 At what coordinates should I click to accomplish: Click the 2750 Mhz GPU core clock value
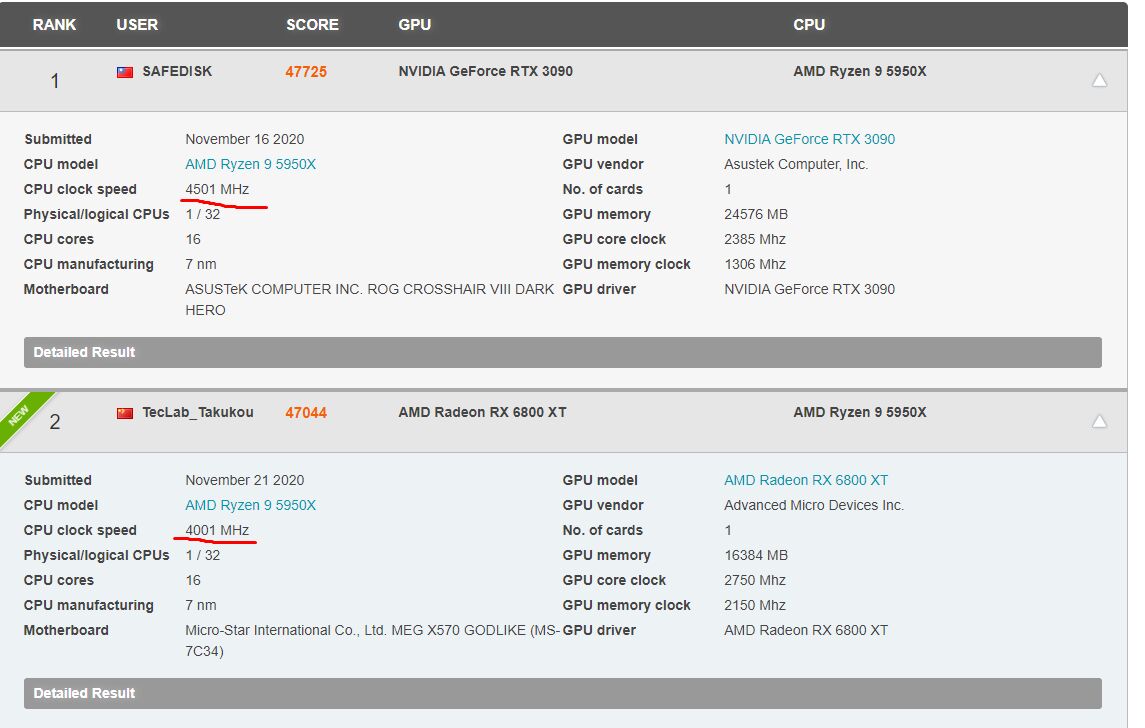click(755, 580)
